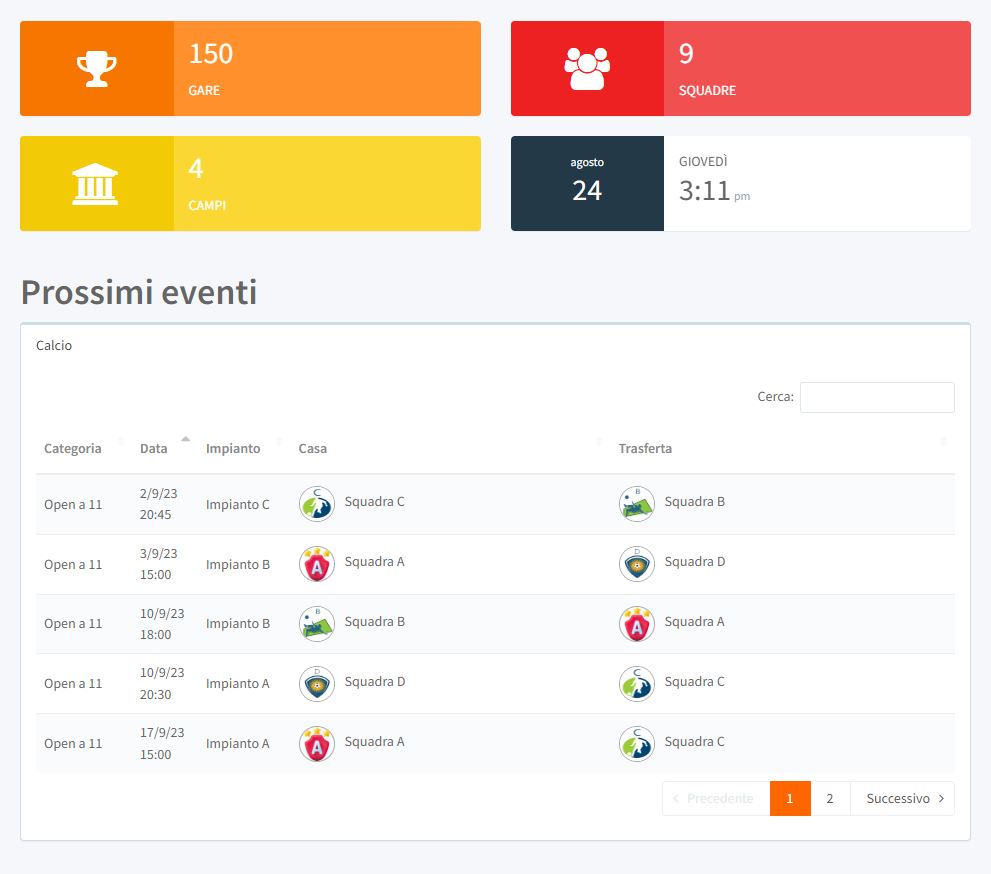The image size is (991, 874).
Task: Sort table by Data column header
Action: pos(154,448)
